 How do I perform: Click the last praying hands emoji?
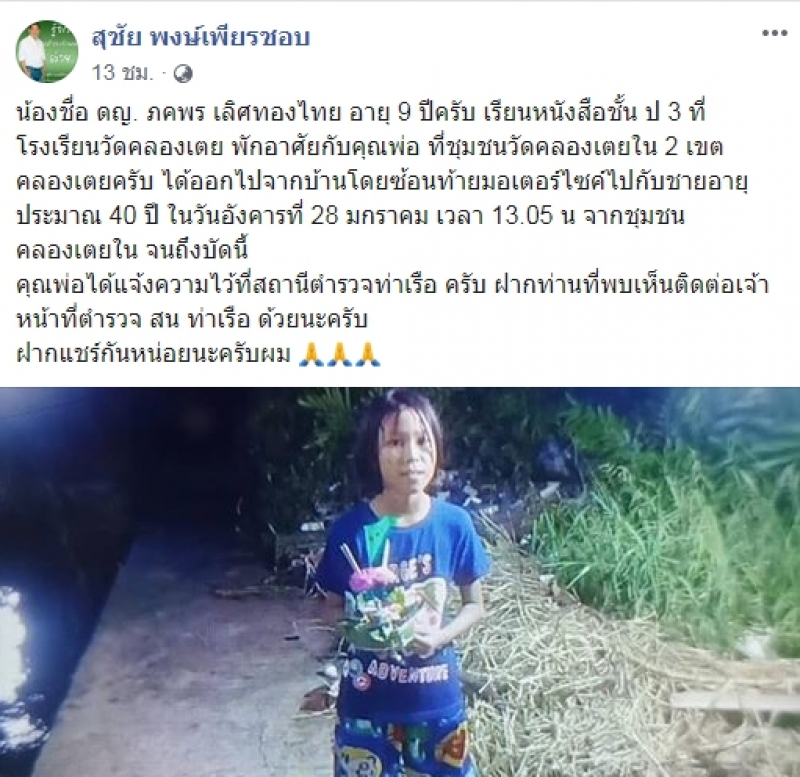(x=368, y=355)
